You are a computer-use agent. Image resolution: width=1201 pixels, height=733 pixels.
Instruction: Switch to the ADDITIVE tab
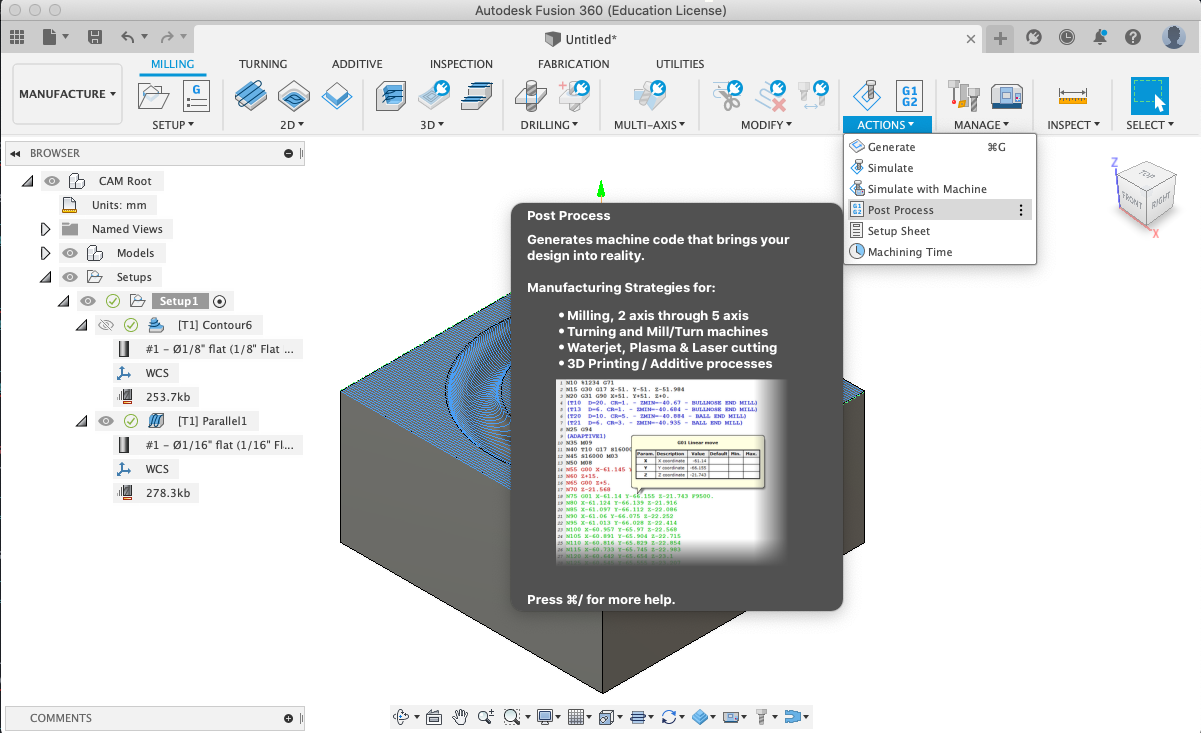pyautogui.click(x=357, y=64)
